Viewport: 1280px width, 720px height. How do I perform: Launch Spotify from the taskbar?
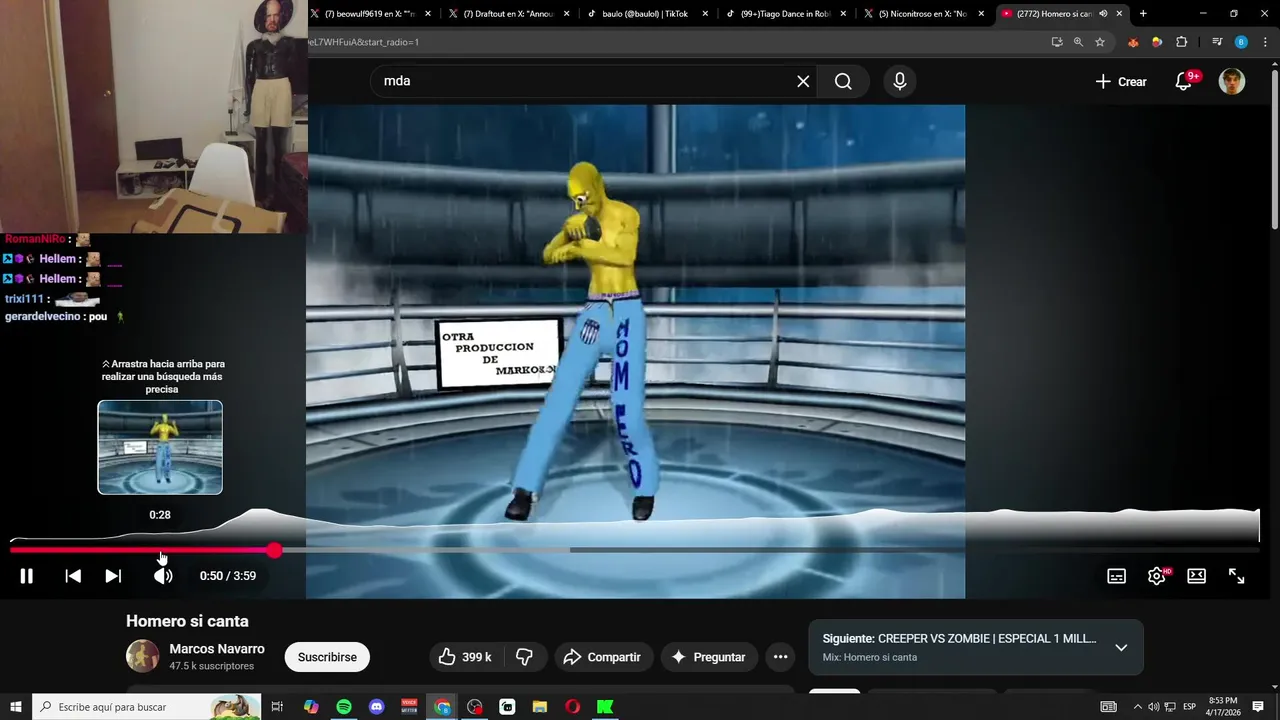pyautogui.click(x=344, y=707)
